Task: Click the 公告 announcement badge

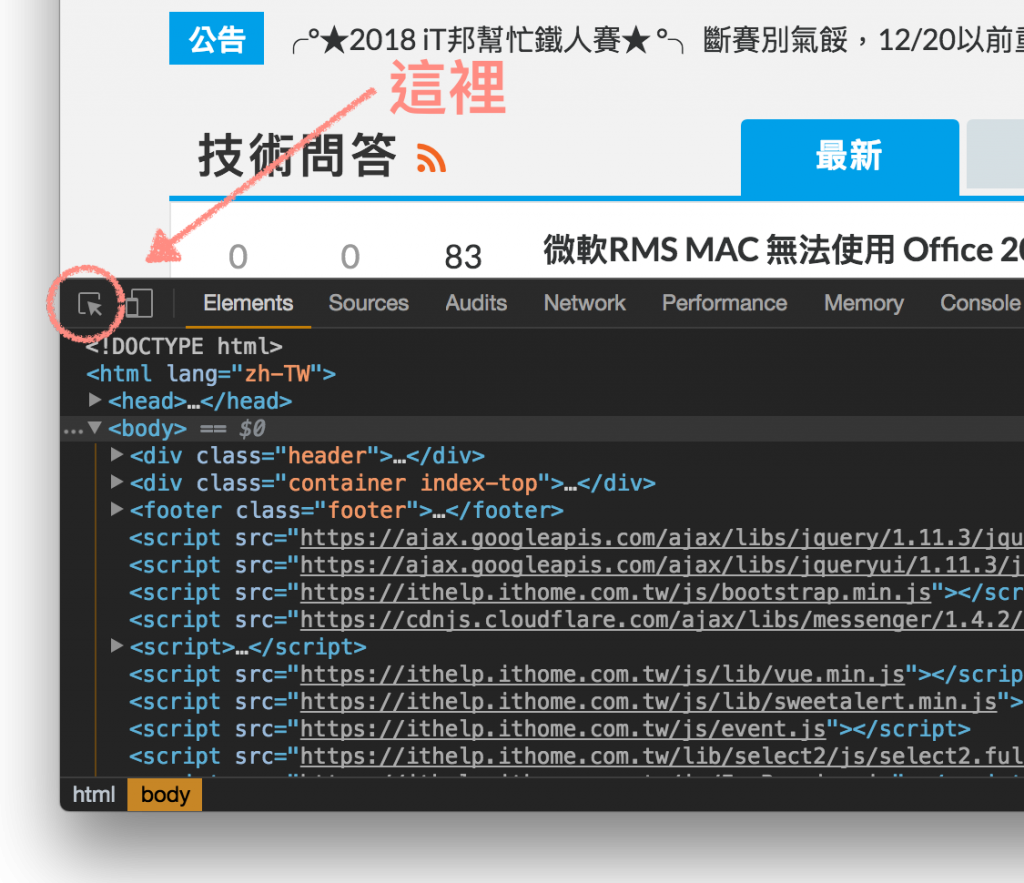Action: (x=216, y=39)
